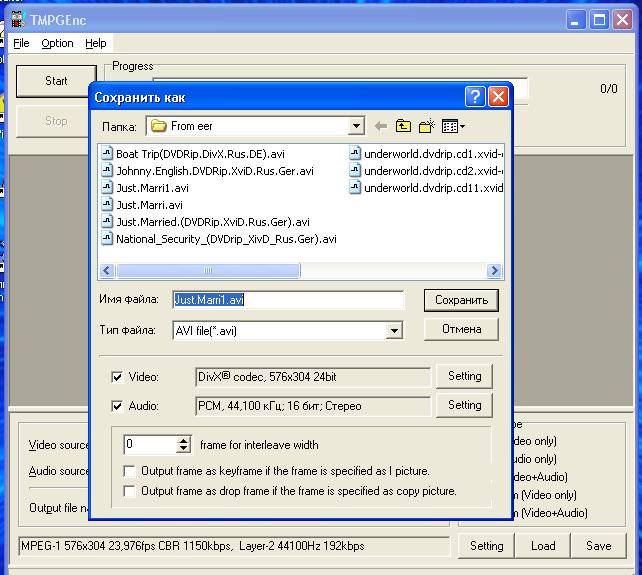Click the icon of Boat Trip avi file
The height and width of the screenshot is (575, 642).
[107, 154]
